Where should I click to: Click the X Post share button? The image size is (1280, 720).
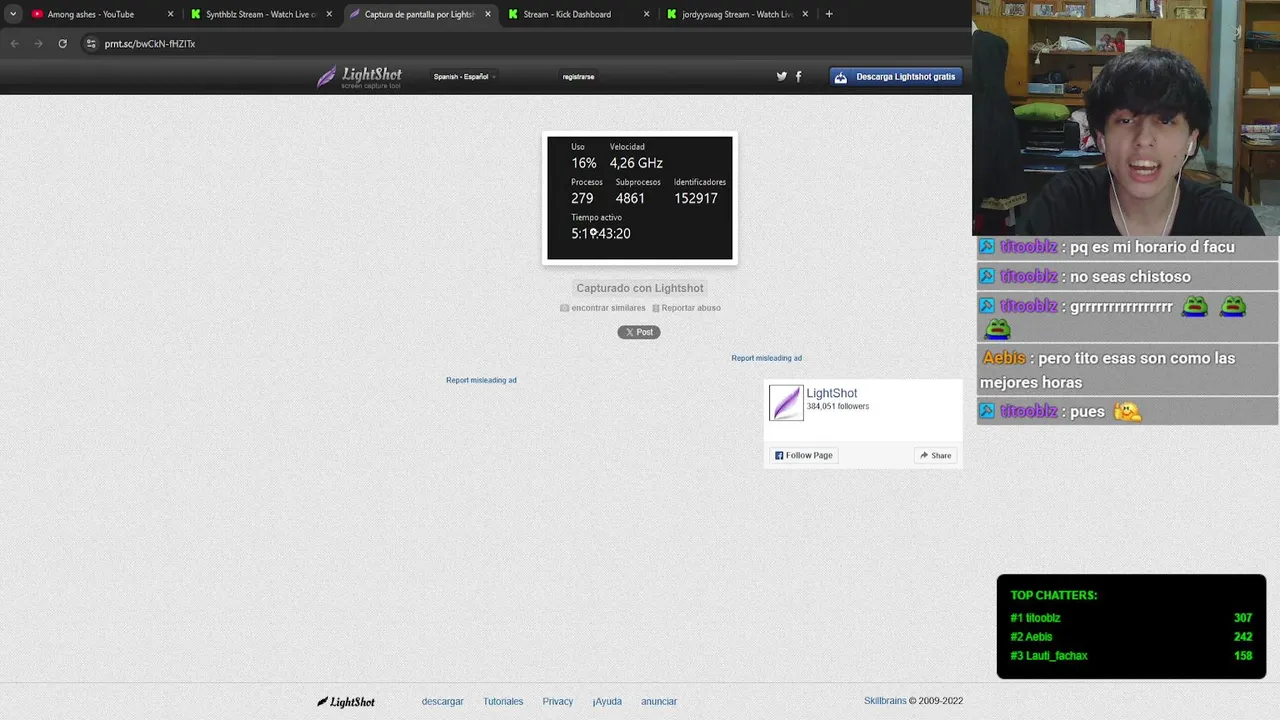639,332
